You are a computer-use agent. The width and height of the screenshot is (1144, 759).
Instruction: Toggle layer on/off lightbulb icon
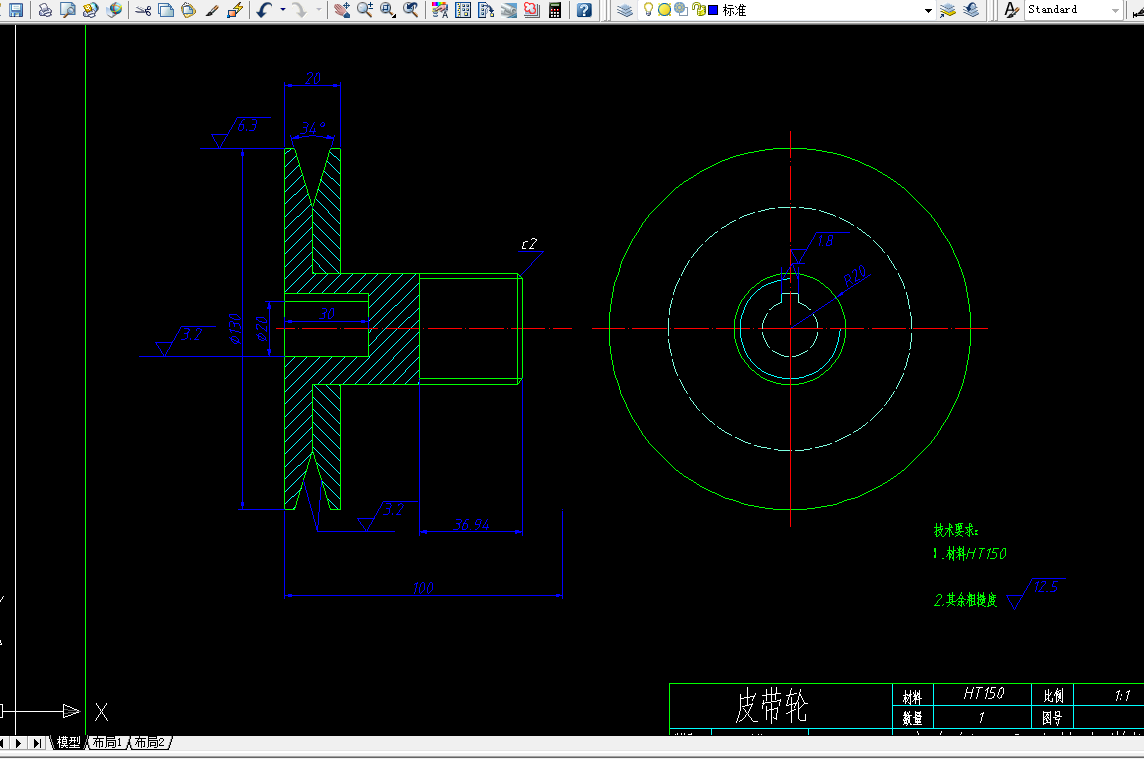648,9
